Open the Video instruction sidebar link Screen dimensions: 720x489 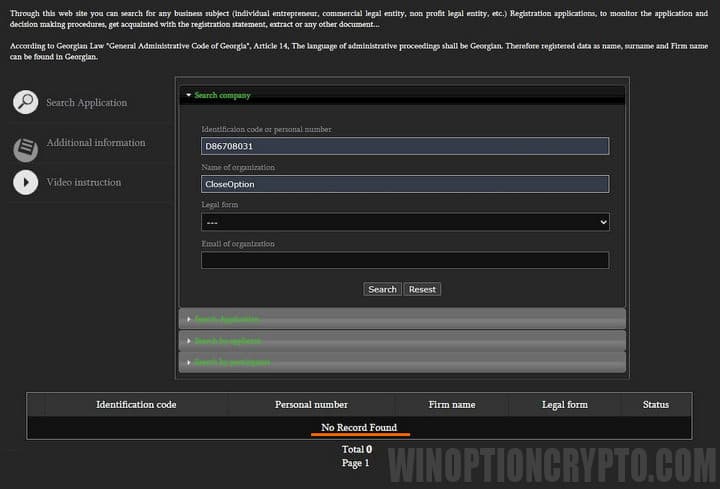(83, 182)
